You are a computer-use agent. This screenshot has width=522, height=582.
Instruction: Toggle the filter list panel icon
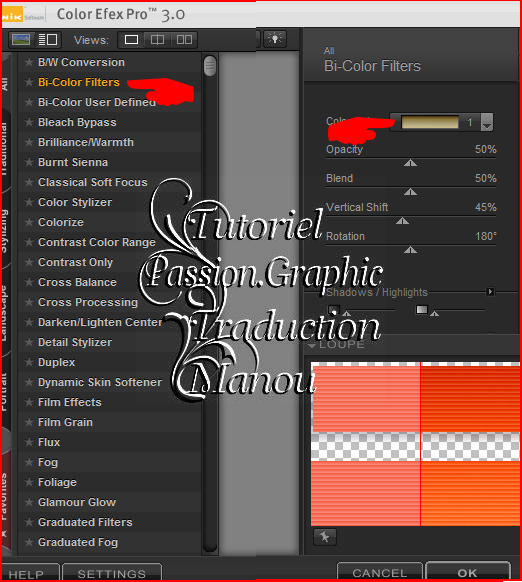[x=48, y=39]
